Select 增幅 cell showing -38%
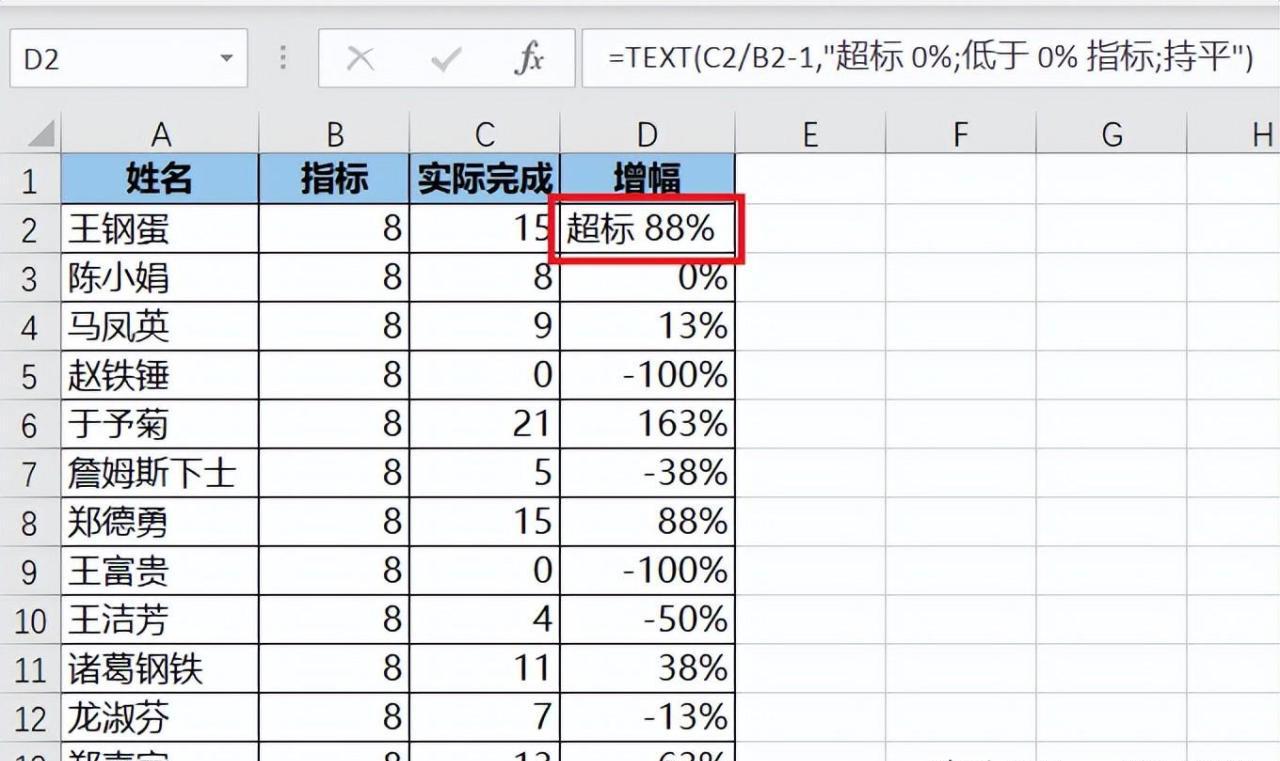 (648, 474)
